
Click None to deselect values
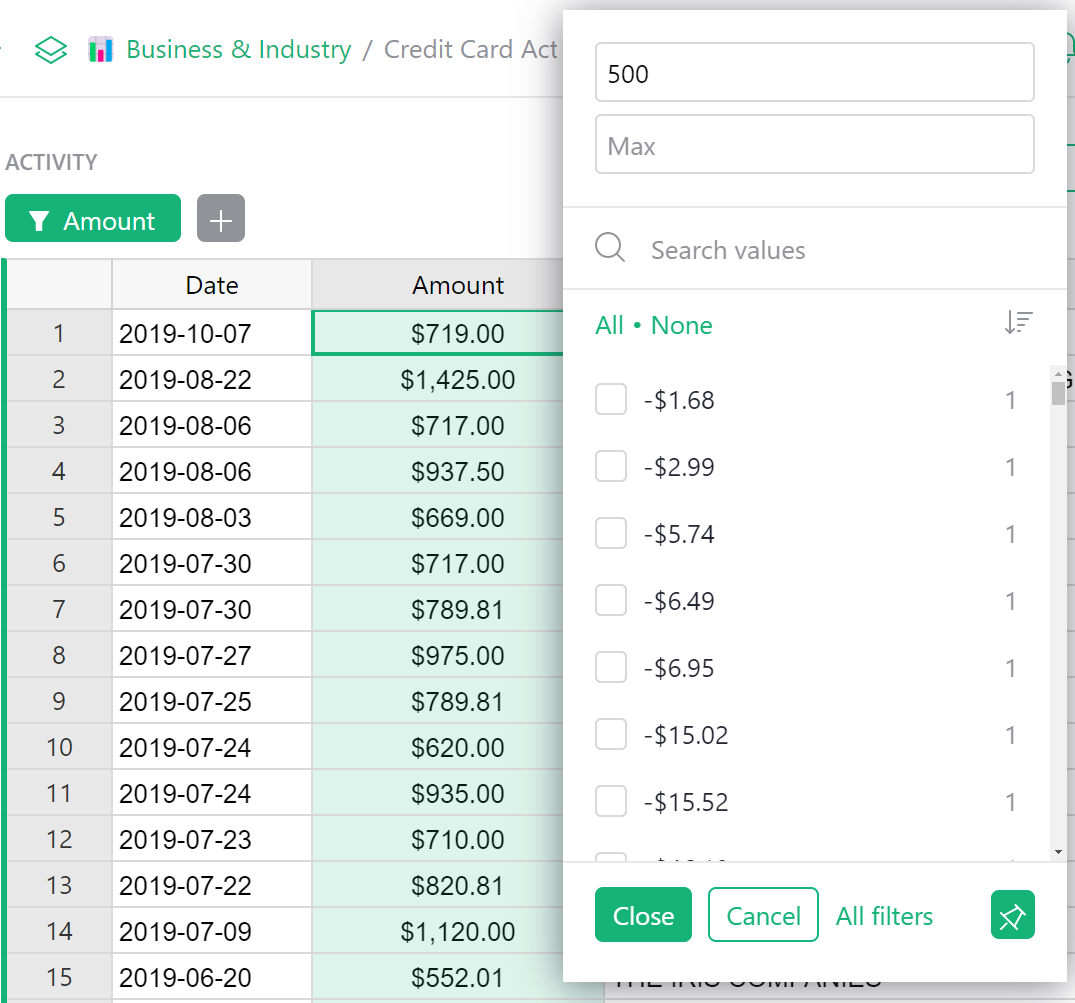(681, 326)
